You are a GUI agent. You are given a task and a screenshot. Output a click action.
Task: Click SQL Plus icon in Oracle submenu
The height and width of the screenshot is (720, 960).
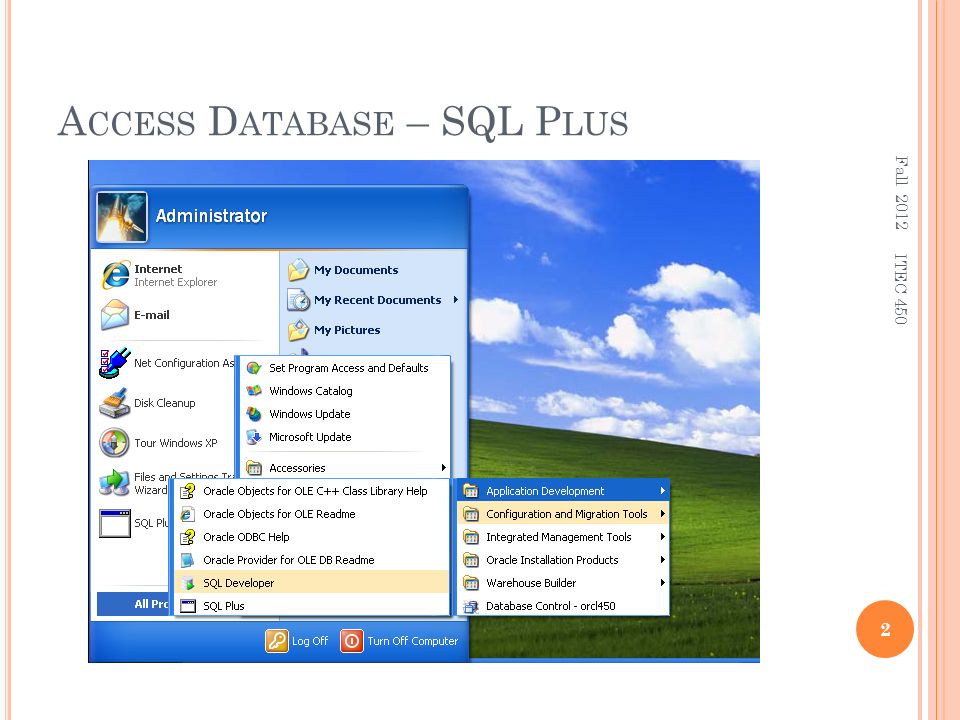[187, 606]
